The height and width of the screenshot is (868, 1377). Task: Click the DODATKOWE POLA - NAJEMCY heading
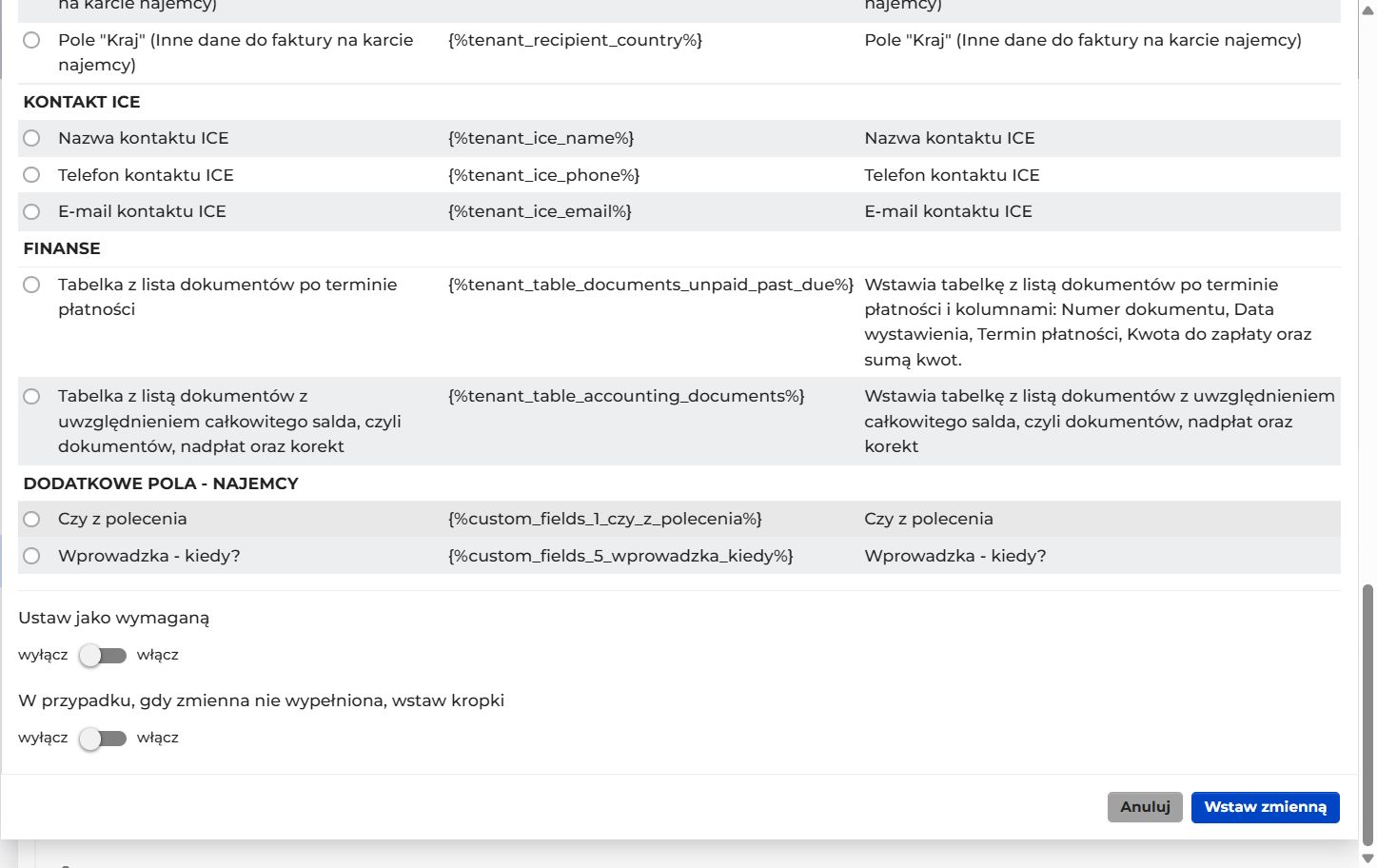click(161, 483)
